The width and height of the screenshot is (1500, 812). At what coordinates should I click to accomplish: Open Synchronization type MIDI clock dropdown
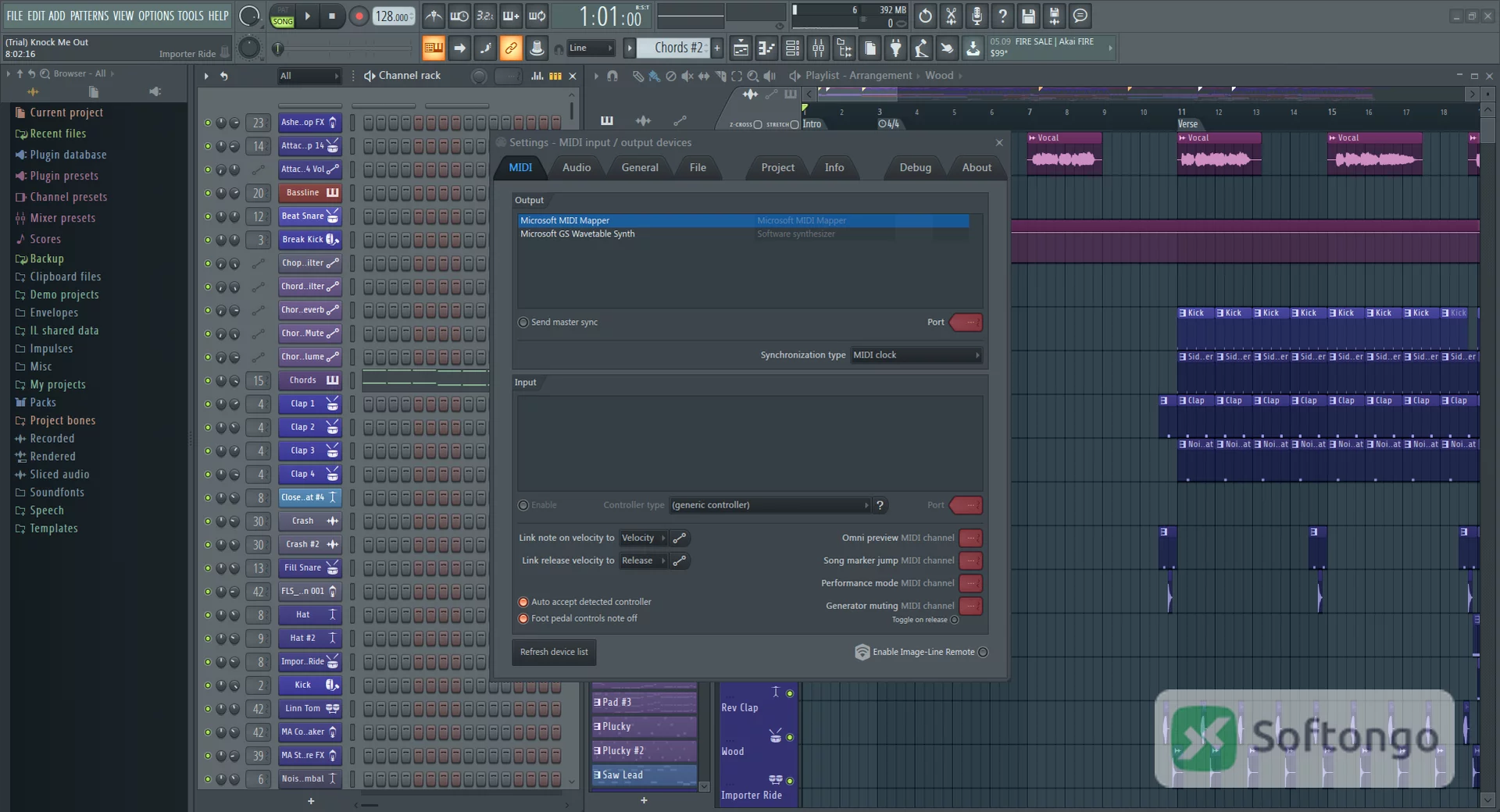916,355
